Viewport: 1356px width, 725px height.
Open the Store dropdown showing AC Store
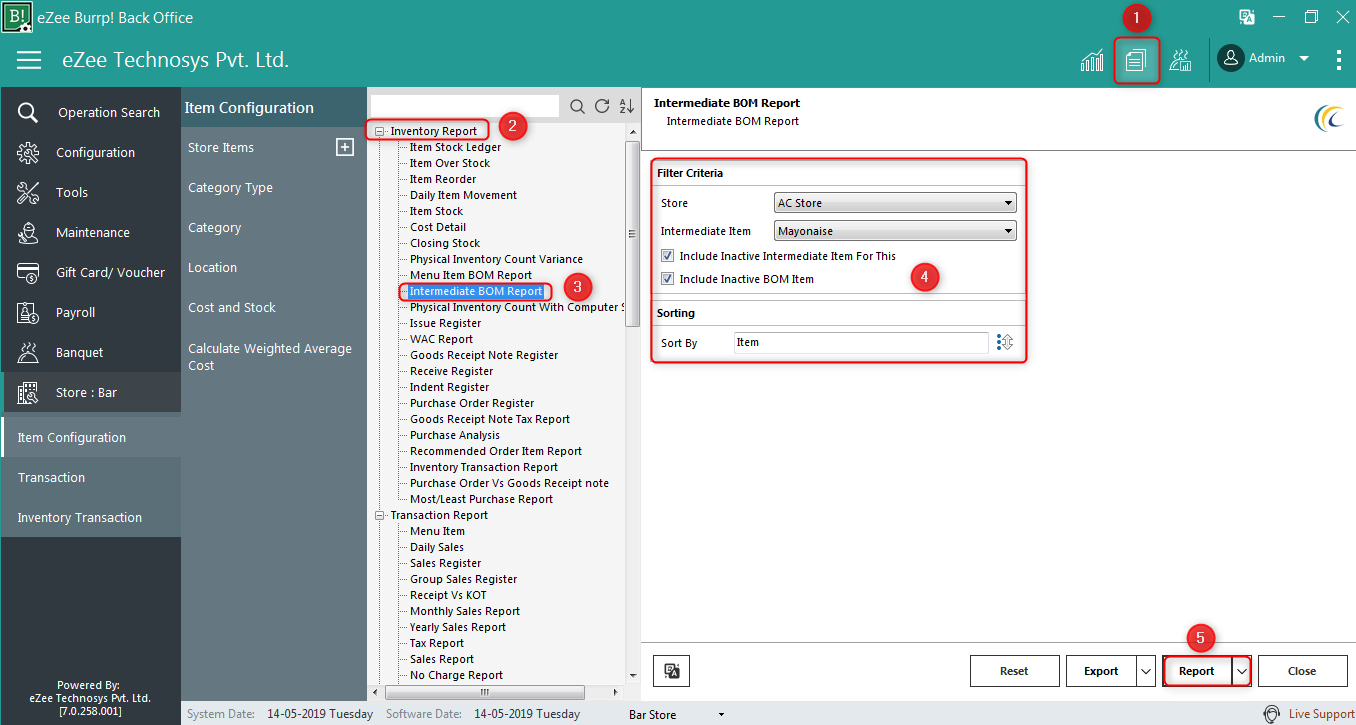point(896,203)
